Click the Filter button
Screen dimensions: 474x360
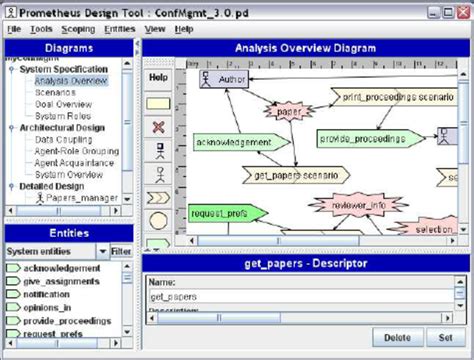pos(121,251)
